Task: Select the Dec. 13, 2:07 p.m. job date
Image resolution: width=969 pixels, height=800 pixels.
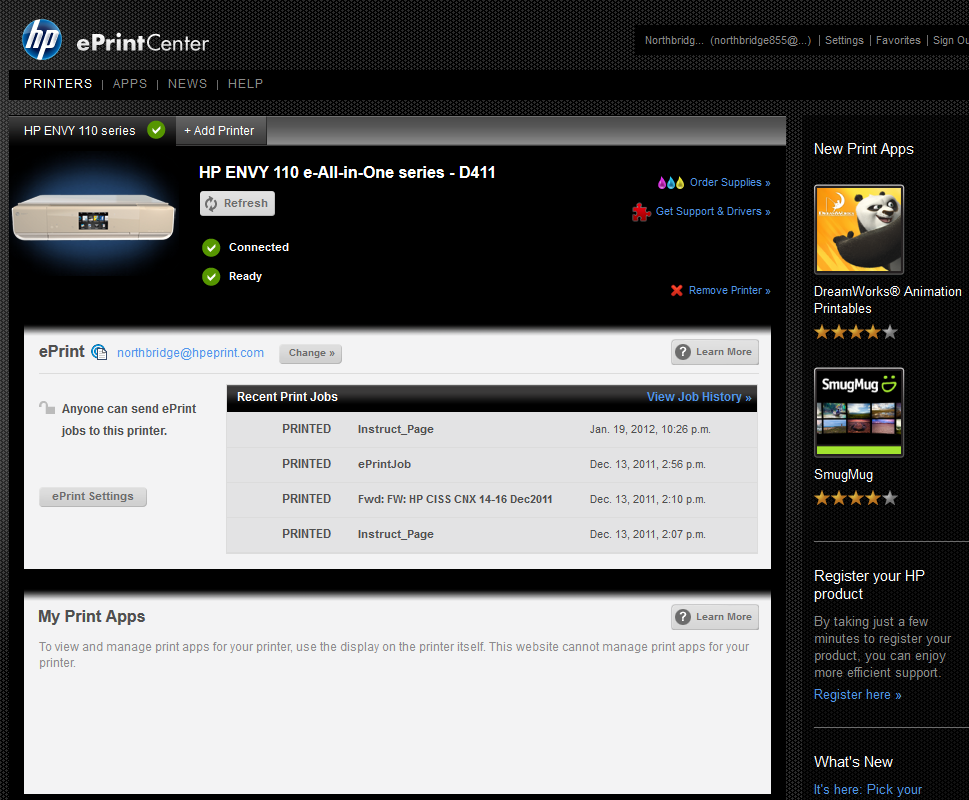Action: tap(648, 534)
